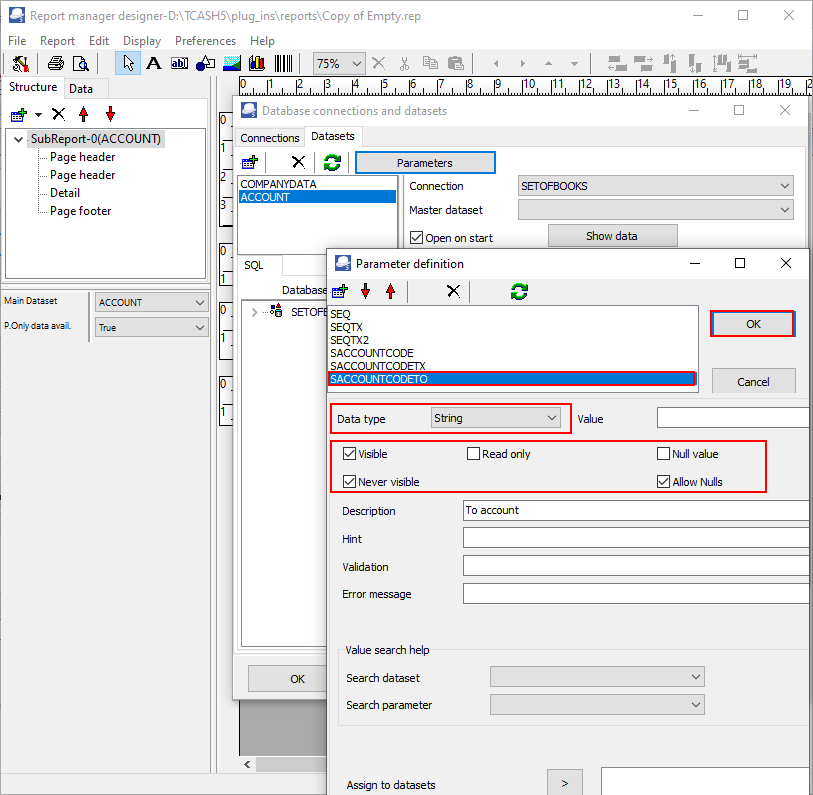Move parameter down with red arrow
The image size is (813, 795).
click(366, 291)
